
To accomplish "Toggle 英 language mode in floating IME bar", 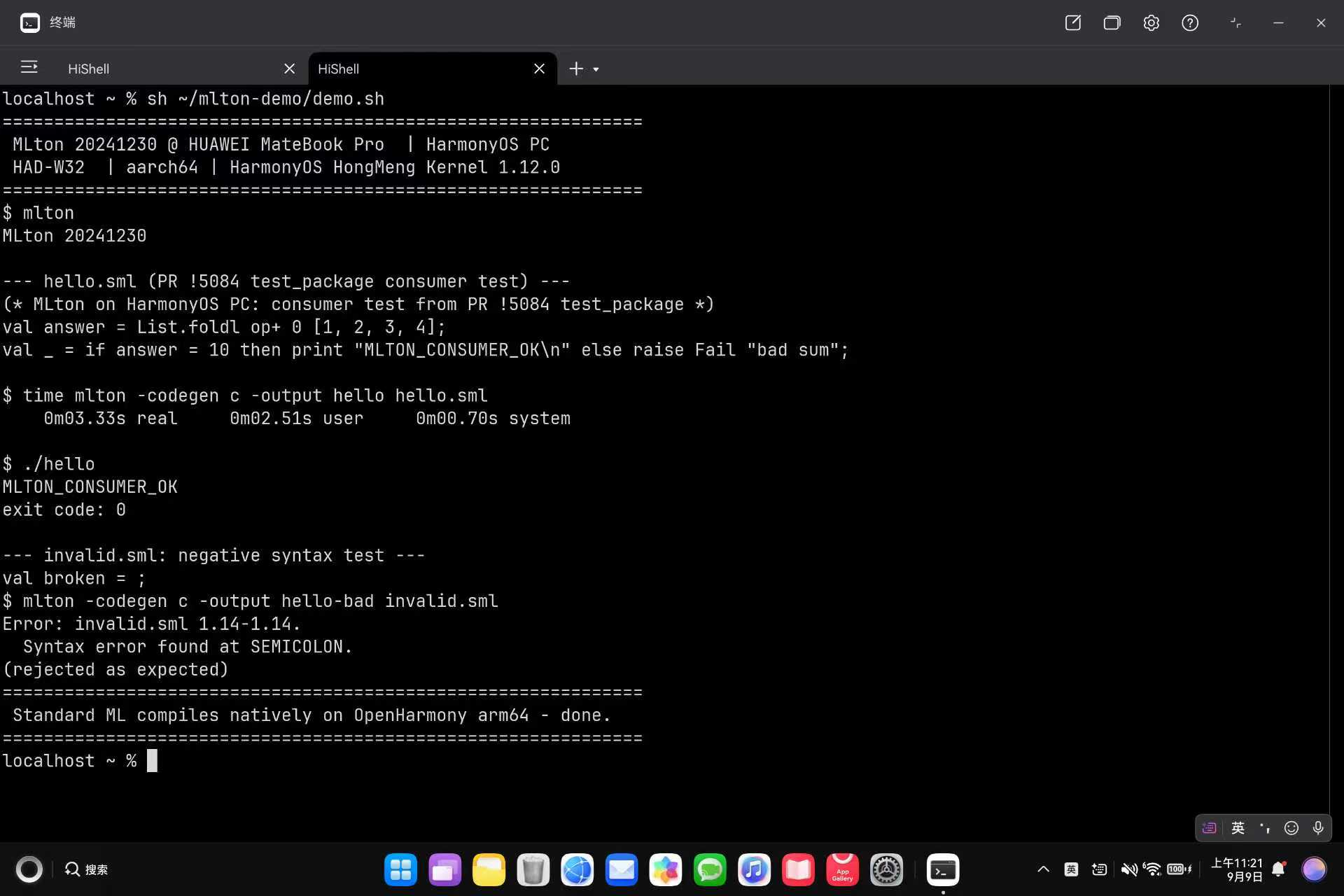I will pos(1238,828).
